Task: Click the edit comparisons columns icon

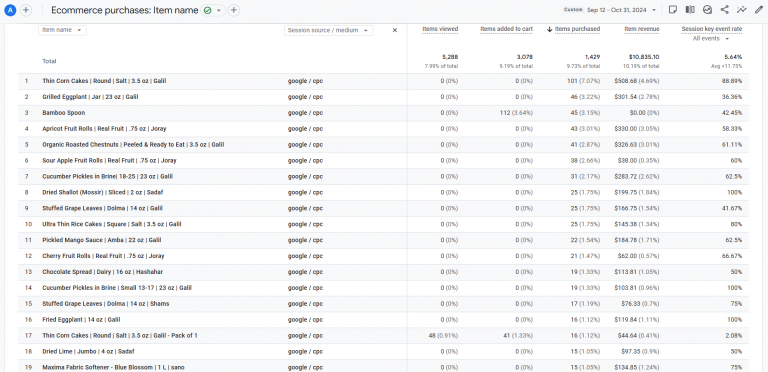Action: [x=690, y=10]
